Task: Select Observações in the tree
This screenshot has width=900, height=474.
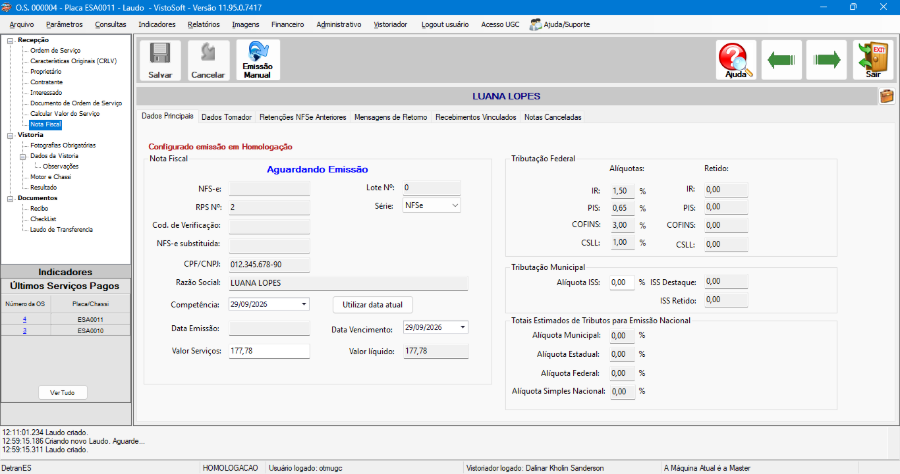Action: coord(60,166)
